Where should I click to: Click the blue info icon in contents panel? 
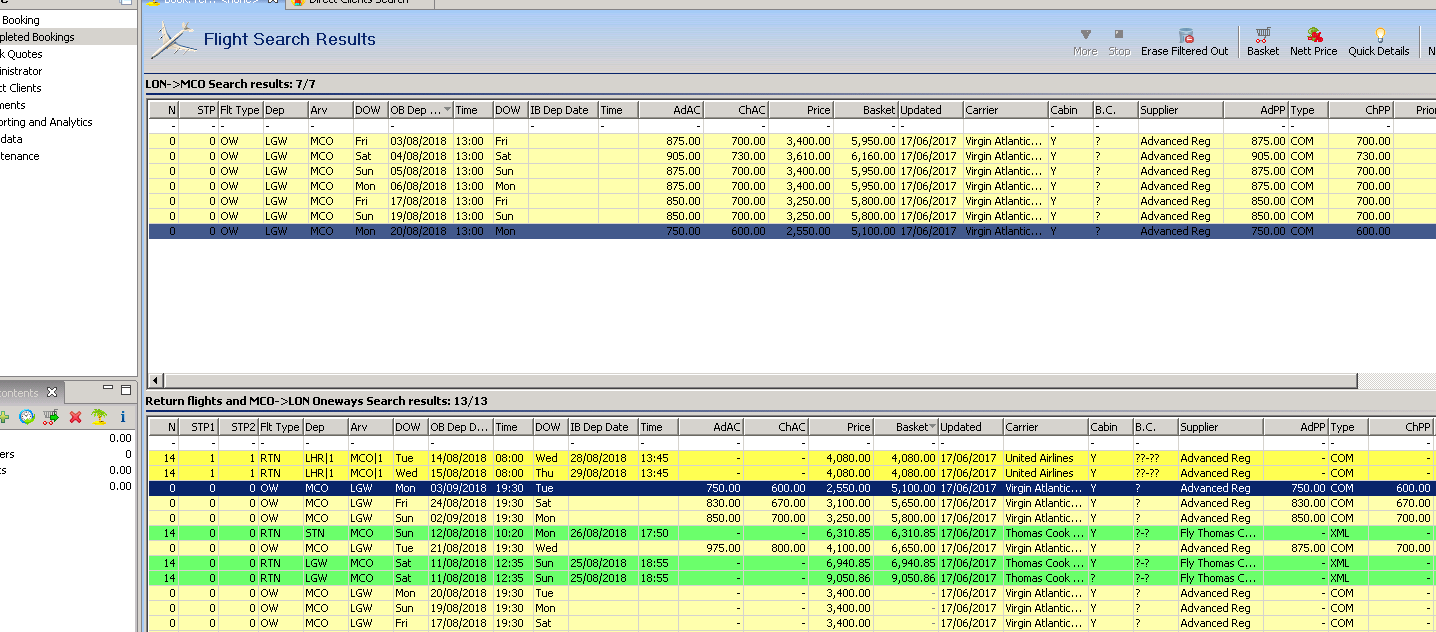pos(123,417)
